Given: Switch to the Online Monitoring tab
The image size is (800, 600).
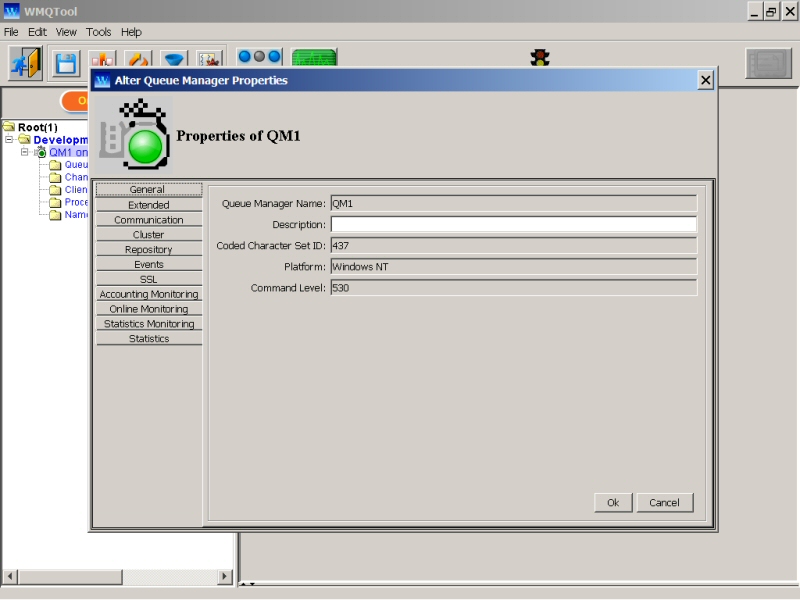Looking at the screenshot, I should tap(148, 309).
